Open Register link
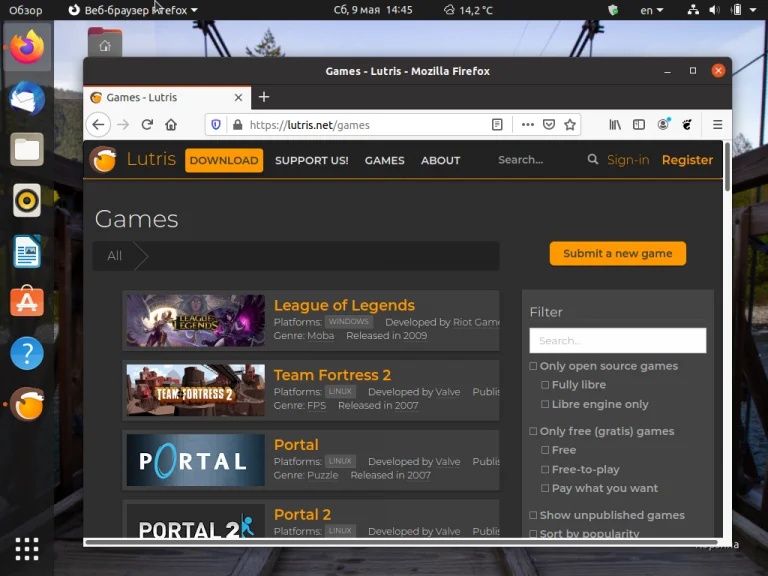This screenshot has height=576, width=768. pyautogui.click(x=687, y=160)
